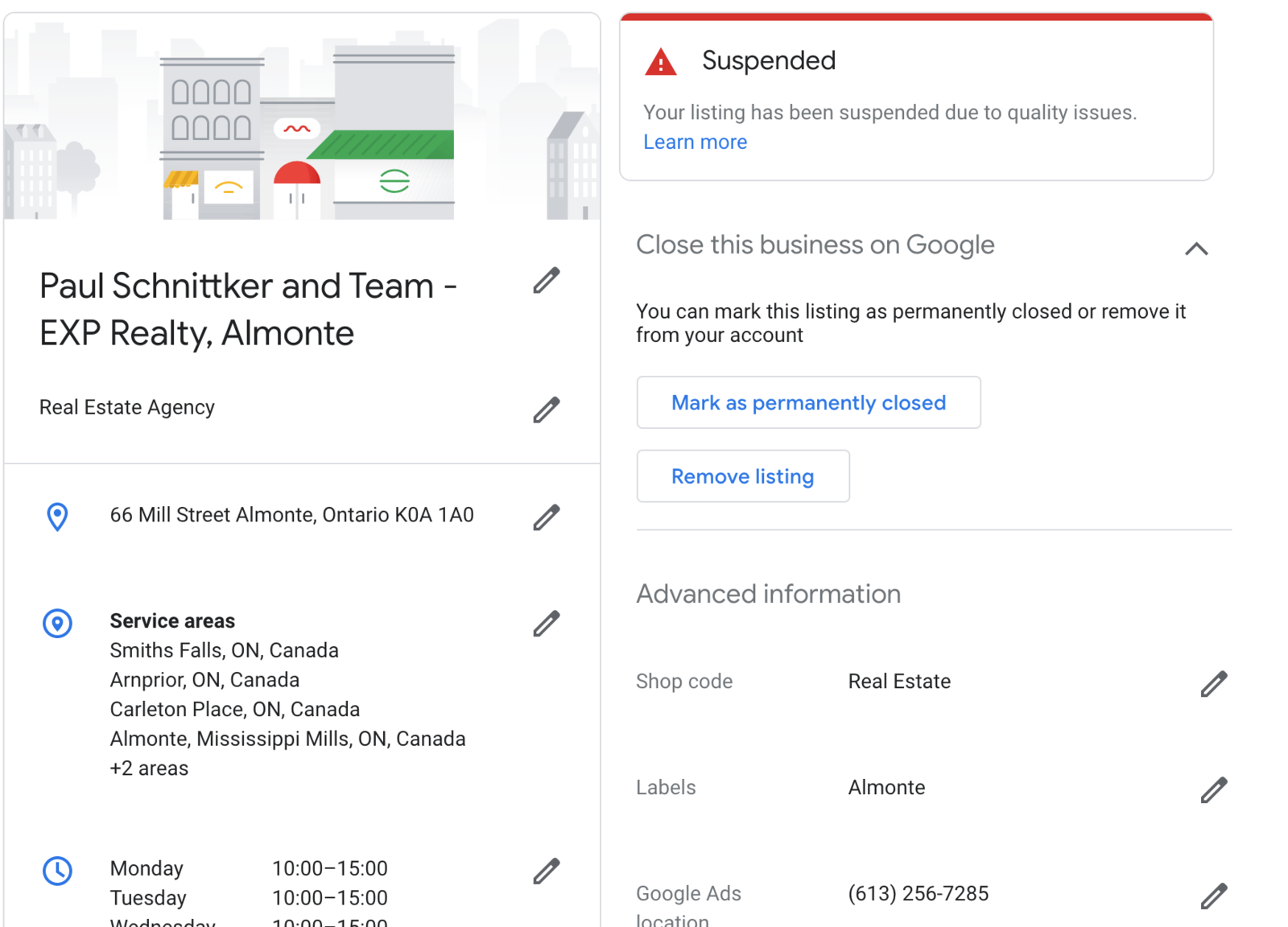
Task: Click the Suspended title text
Action: (768, 60)
